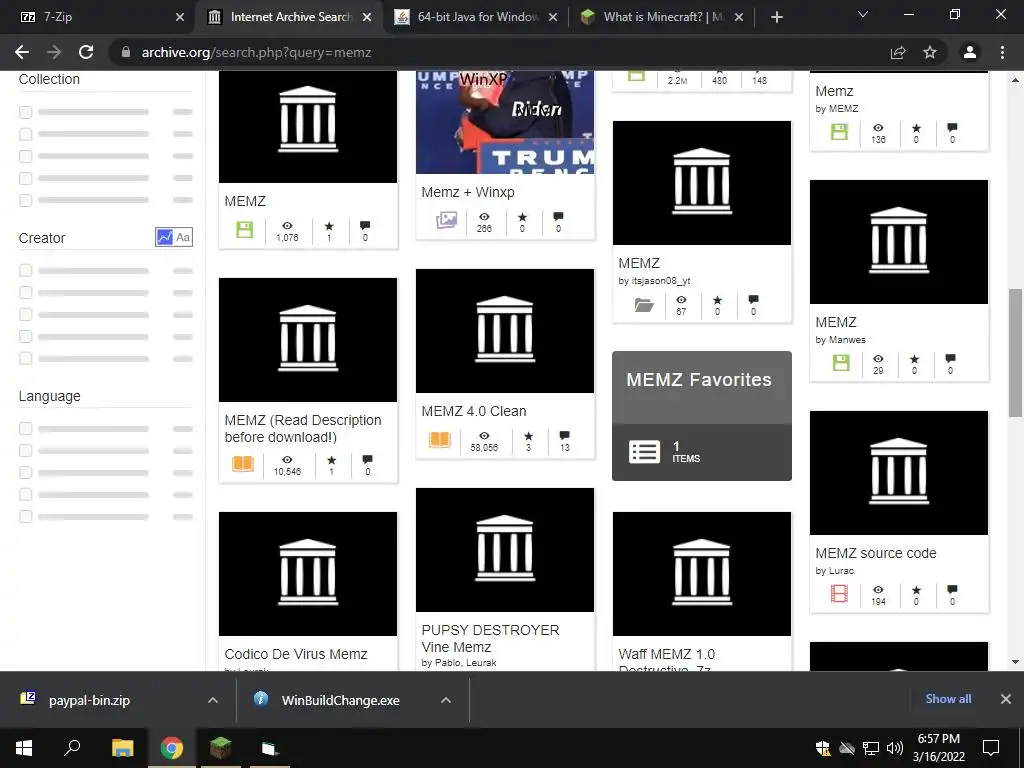Open a new browser tab
This screenshot has height=768, width=1024.
pyautogui.click(x=776, y=17)
